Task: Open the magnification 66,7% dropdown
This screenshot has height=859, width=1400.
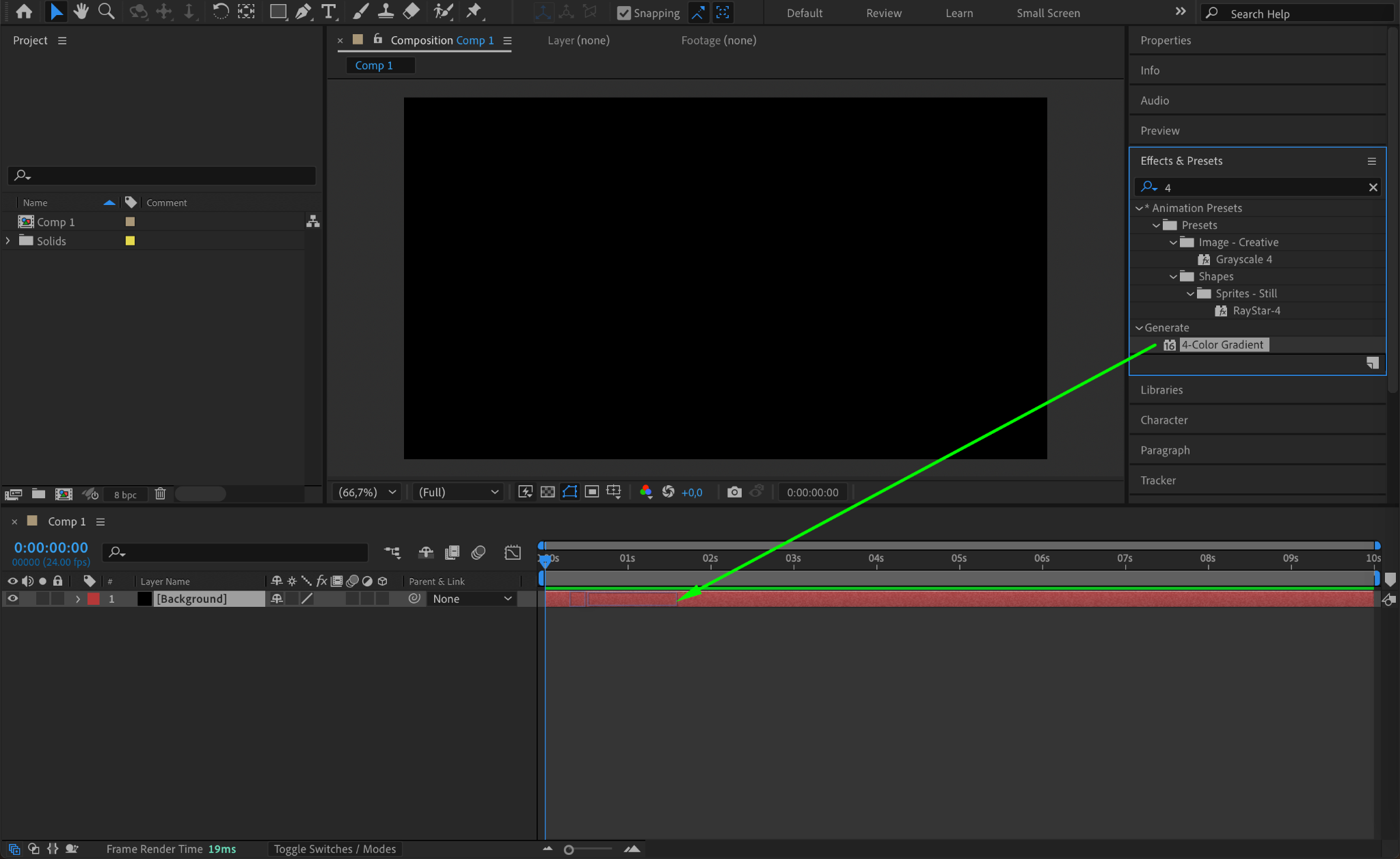Action: click(367, 492)
